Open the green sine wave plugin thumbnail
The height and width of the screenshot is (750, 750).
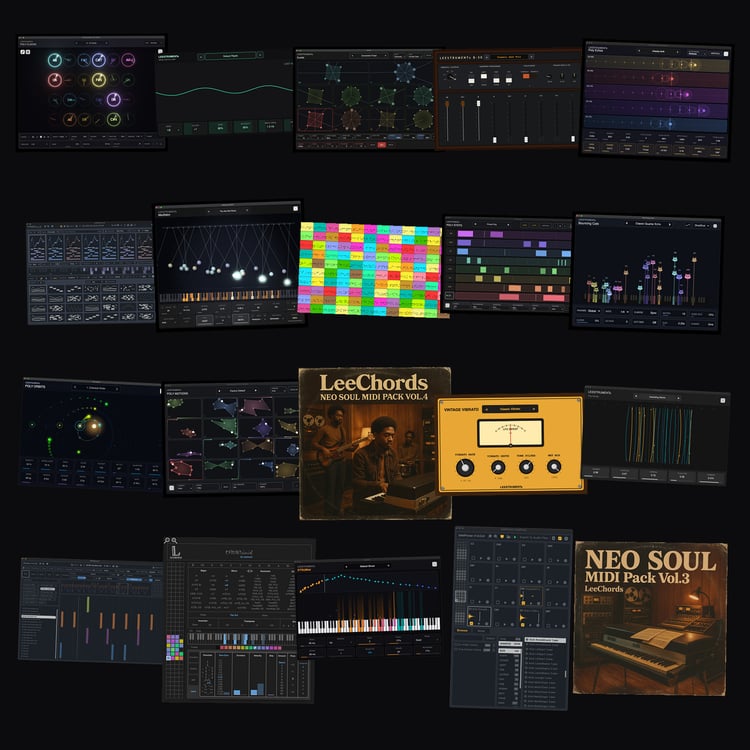[225, 93]
